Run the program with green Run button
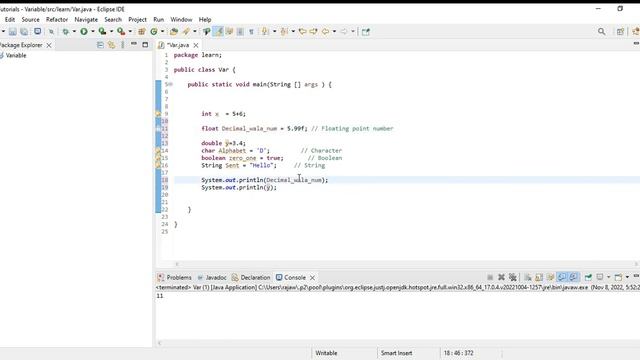Viewport: 640px width, 360px height. pos(84,31)
